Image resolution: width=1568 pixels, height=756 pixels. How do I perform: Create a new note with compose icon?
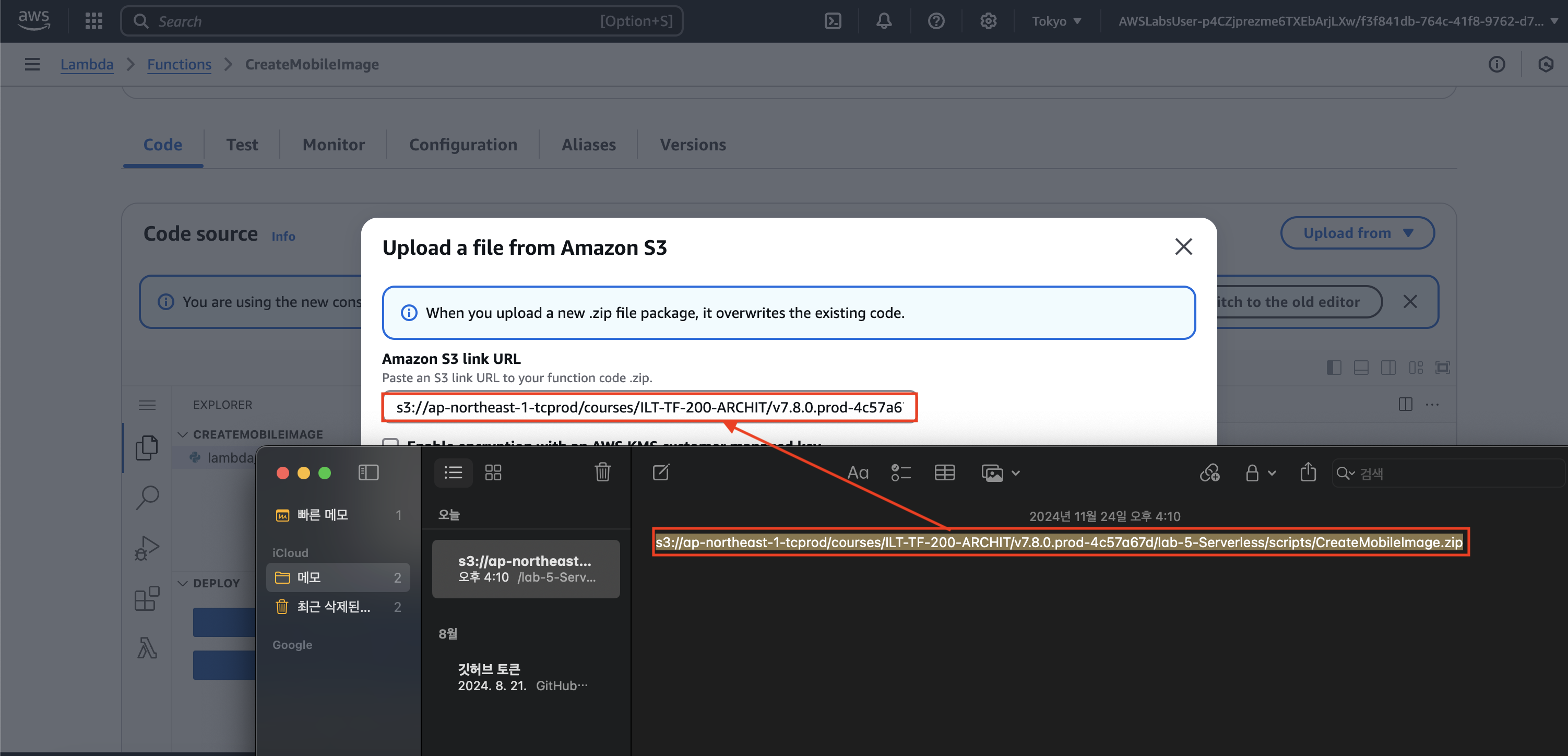pos(660,473)
